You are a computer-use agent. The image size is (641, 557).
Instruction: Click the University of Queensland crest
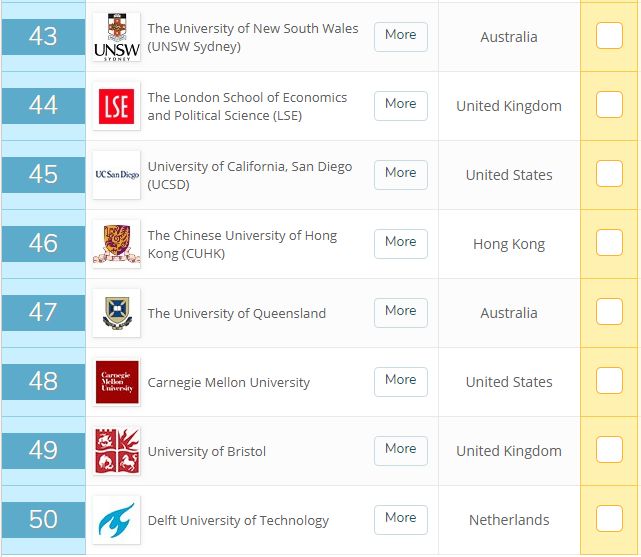tap(116, 313)
